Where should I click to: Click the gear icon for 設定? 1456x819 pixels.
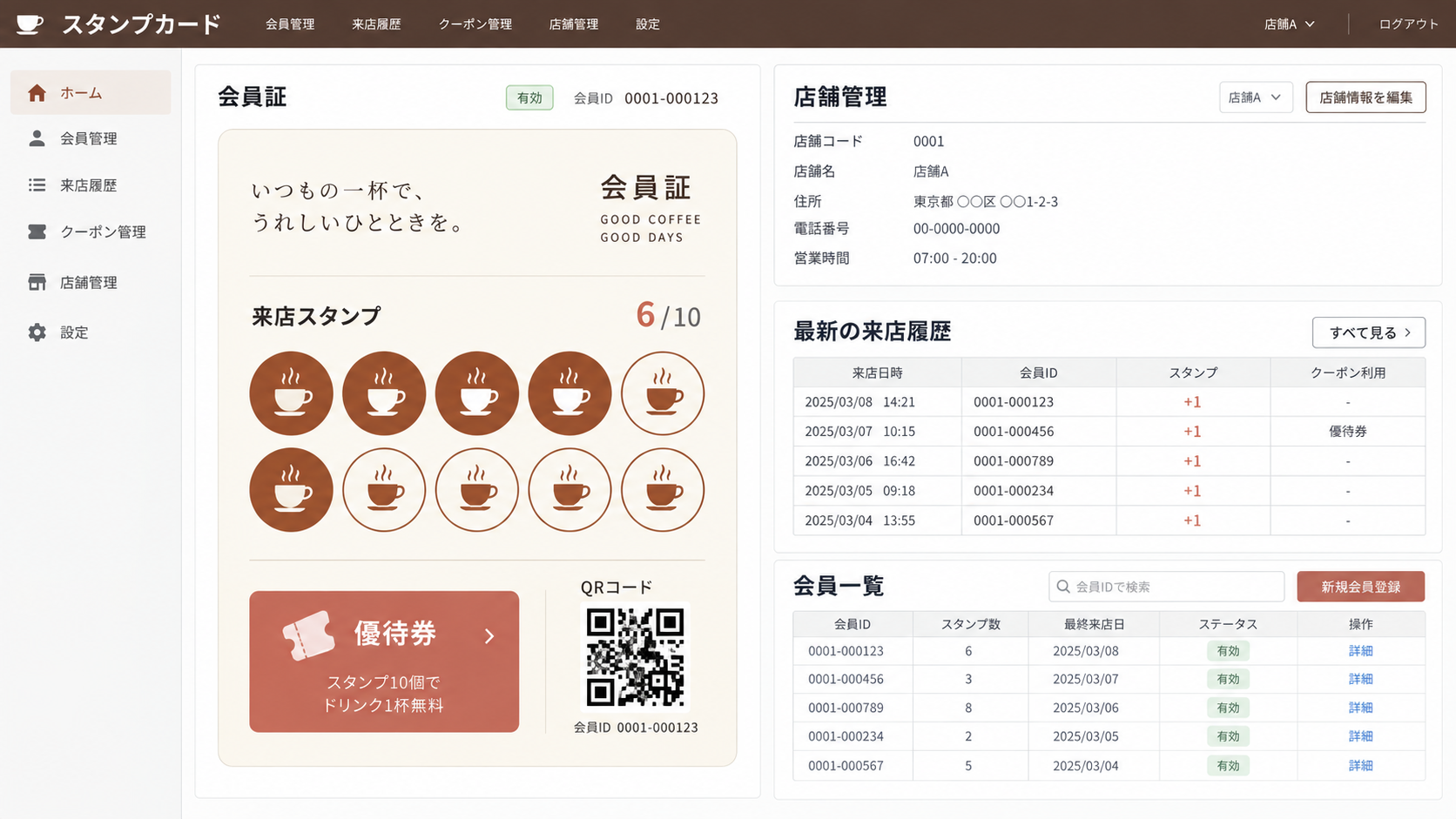(37, 332)
